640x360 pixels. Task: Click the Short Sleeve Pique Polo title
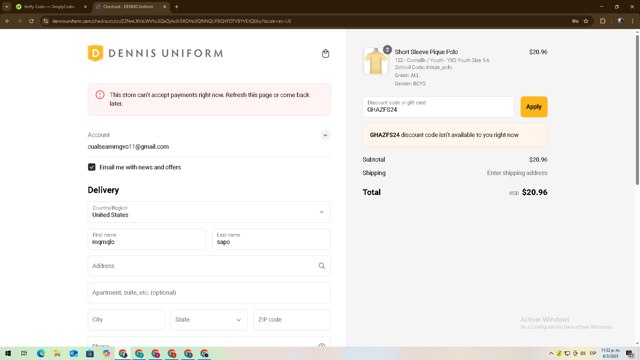point(426,52)
